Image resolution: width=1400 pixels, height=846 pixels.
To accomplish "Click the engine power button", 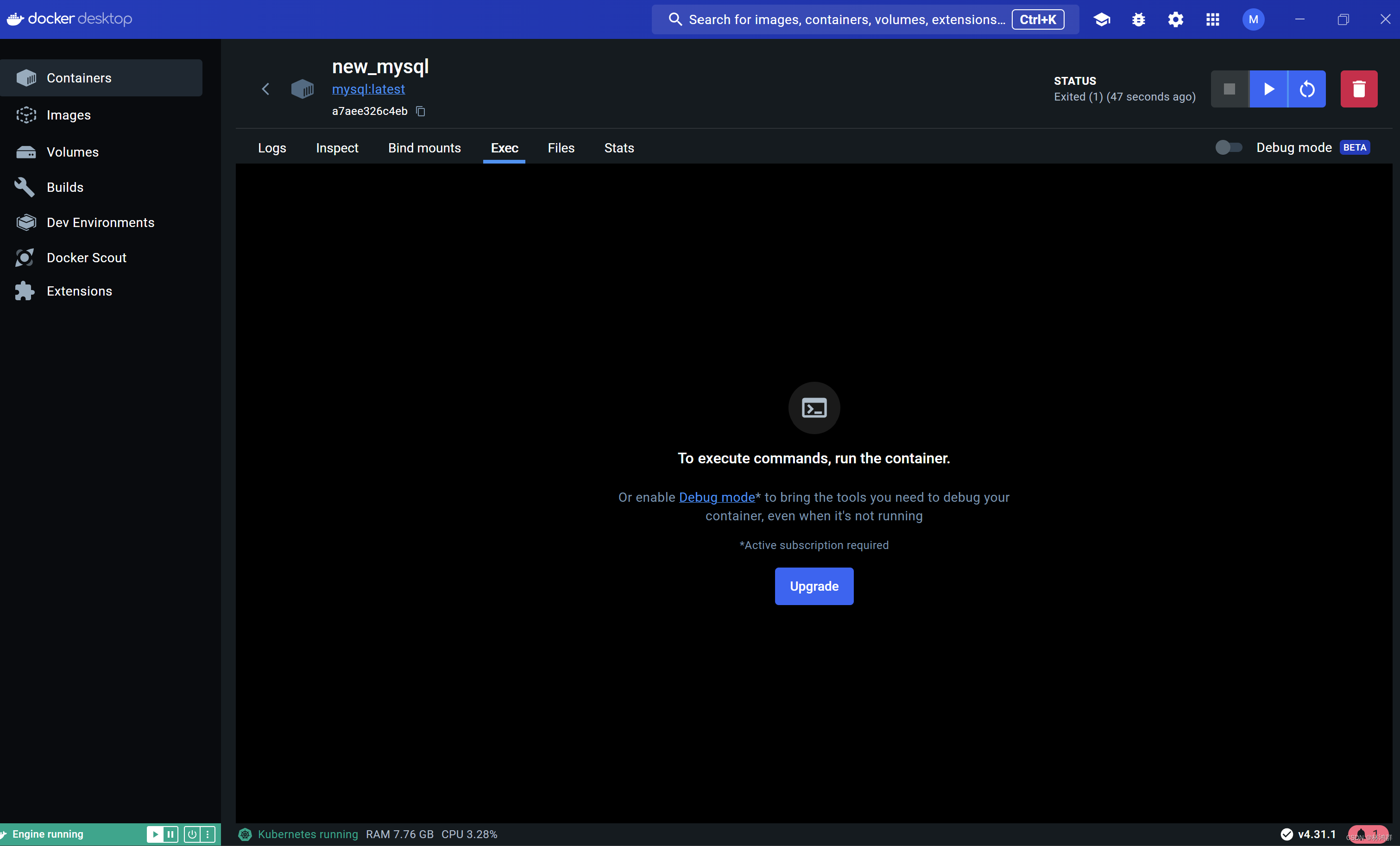I will 192,834.
